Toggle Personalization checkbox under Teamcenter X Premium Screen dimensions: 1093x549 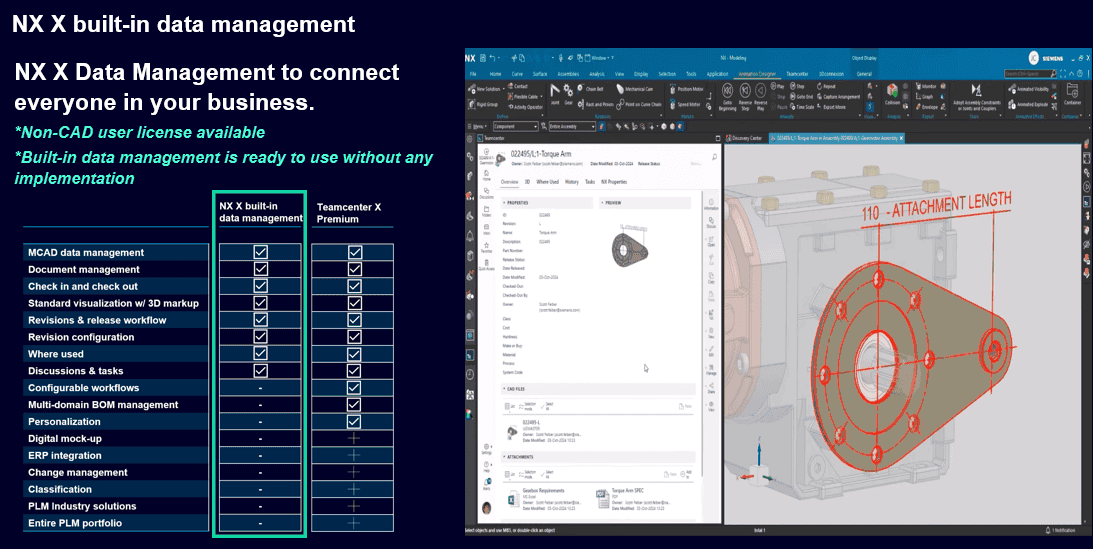354,422
